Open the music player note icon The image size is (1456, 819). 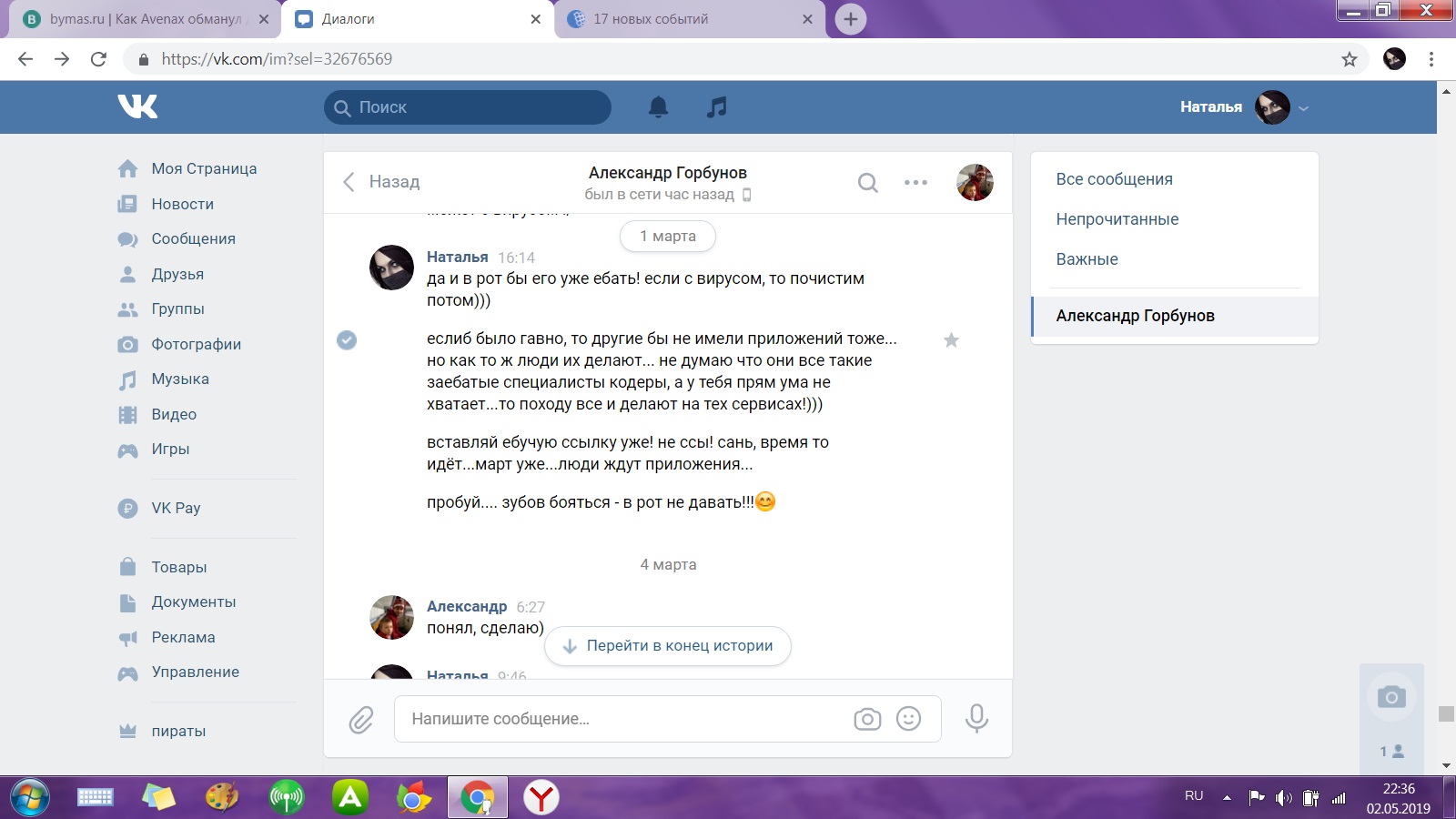717,107
